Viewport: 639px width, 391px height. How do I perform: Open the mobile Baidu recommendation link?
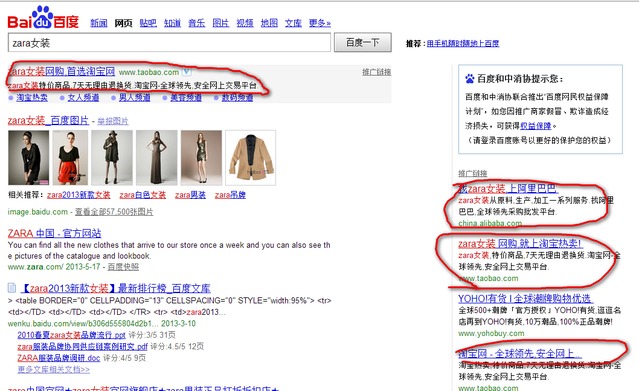[x=463, y=43]
